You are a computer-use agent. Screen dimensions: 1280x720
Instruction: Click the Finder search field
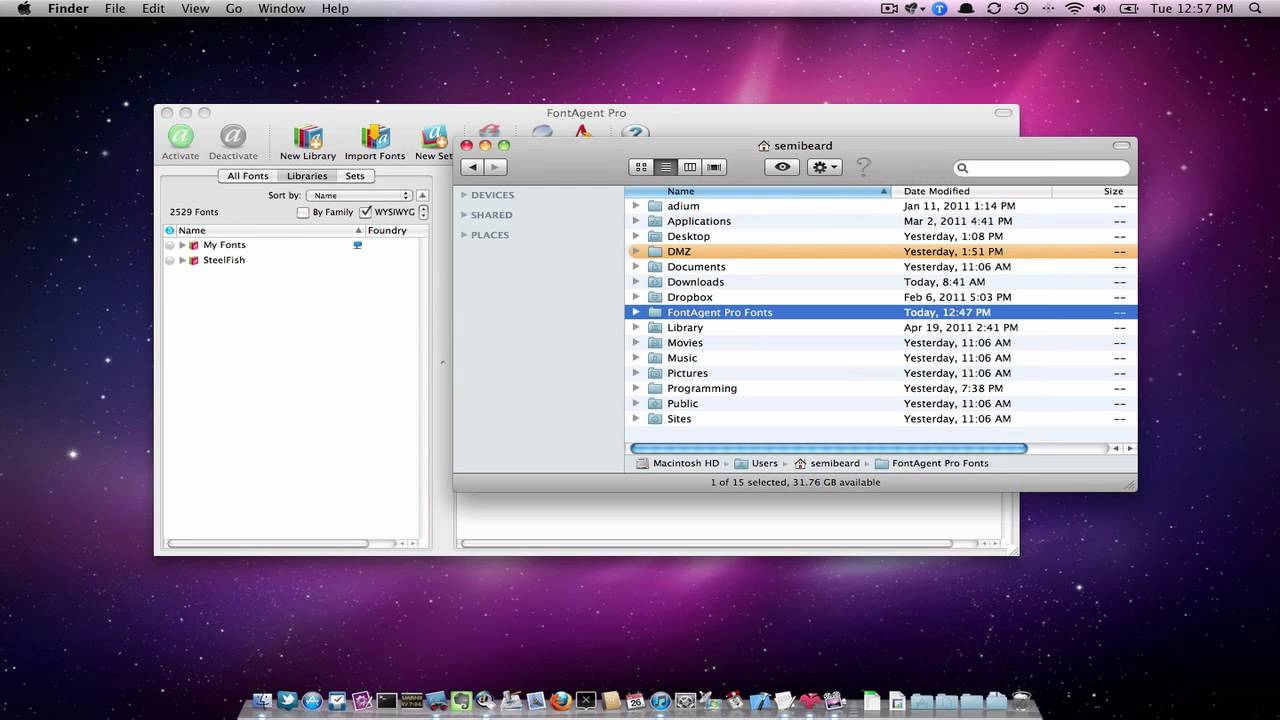tap(1041, 168)
